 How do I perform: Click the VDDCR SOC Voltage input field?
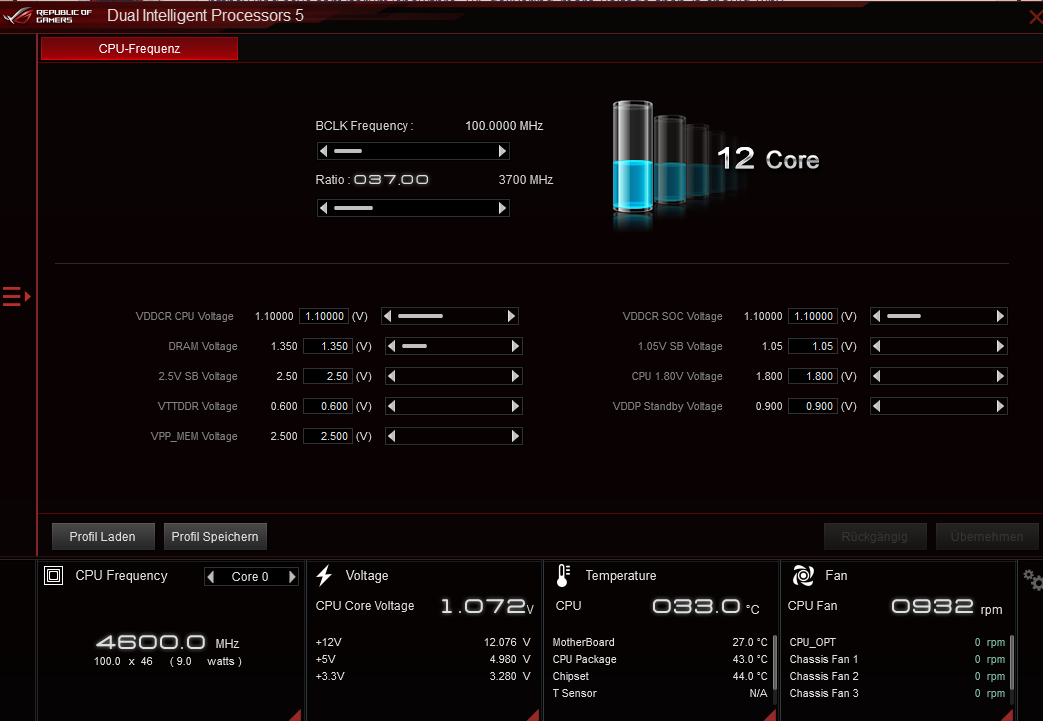pos(813,316)
